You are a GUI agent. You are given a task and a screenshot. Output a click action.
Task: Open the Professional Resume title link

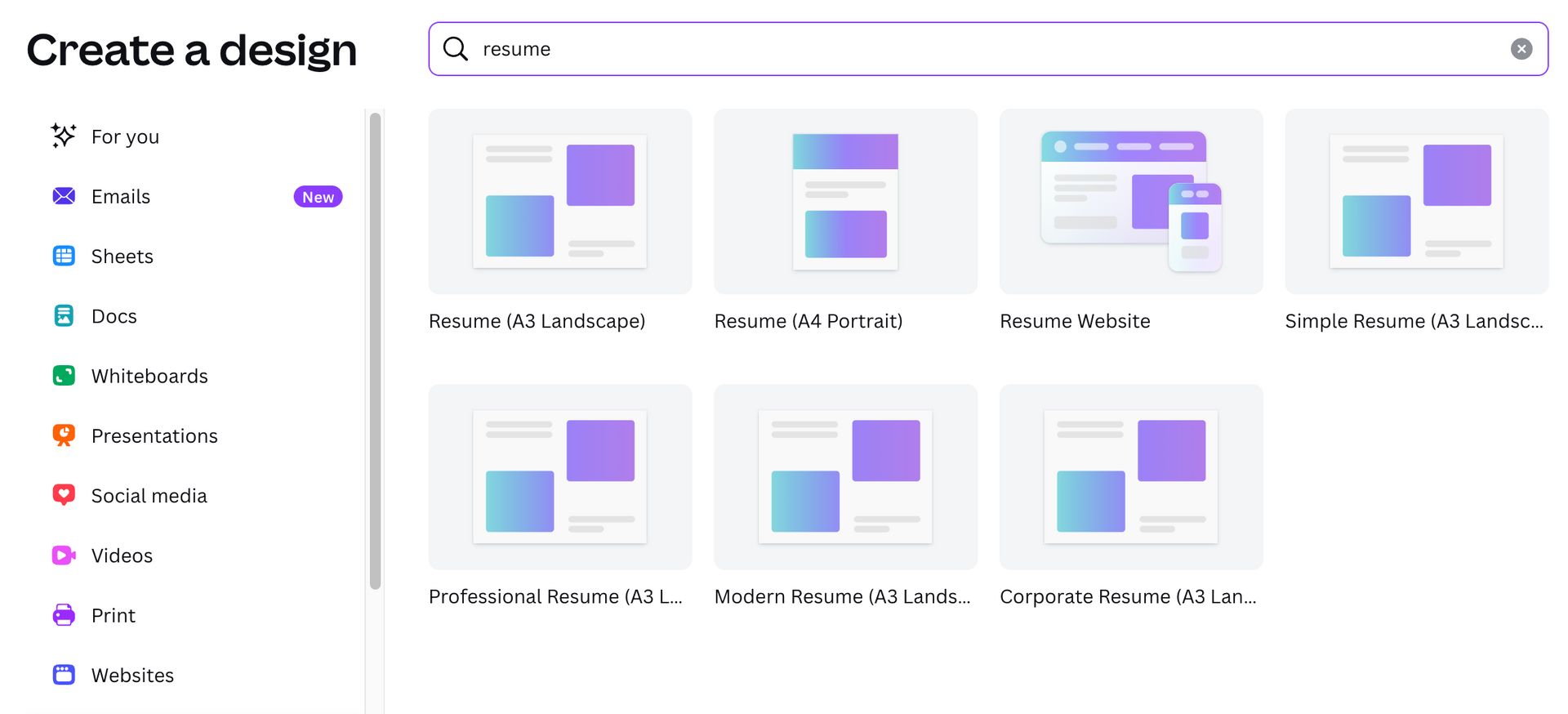pyautogui.click(x=555, y=596)
